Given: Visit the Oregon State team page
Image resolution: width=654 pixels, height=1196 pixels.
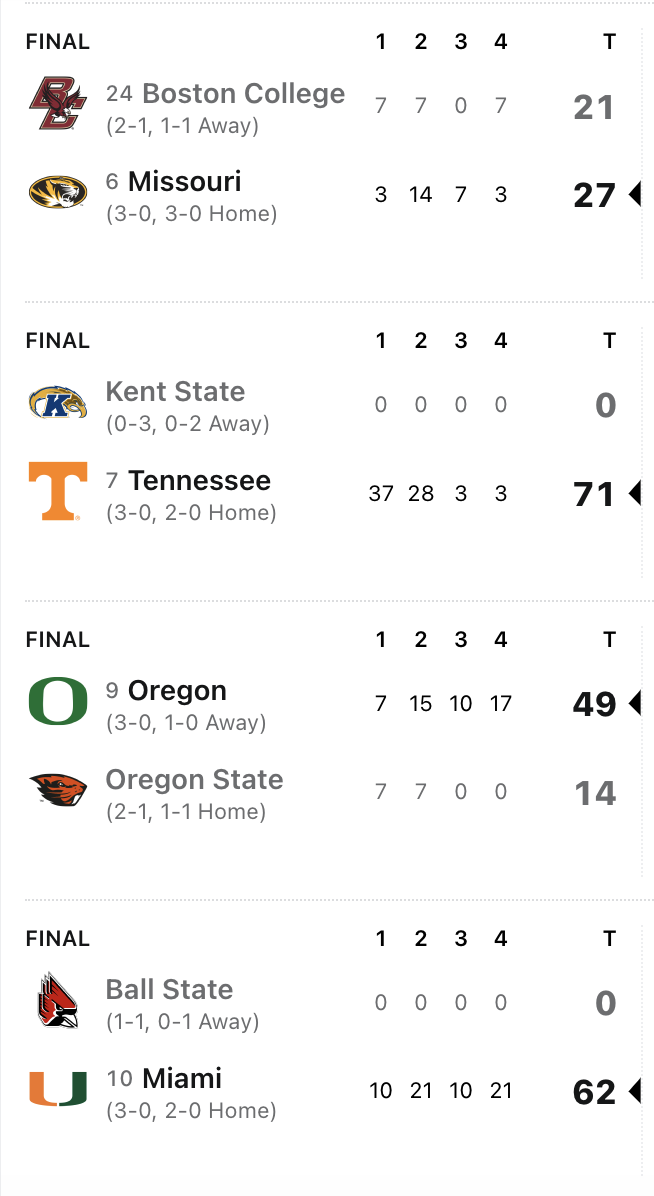Looking at the screenshot, I should tap(194, 780).
